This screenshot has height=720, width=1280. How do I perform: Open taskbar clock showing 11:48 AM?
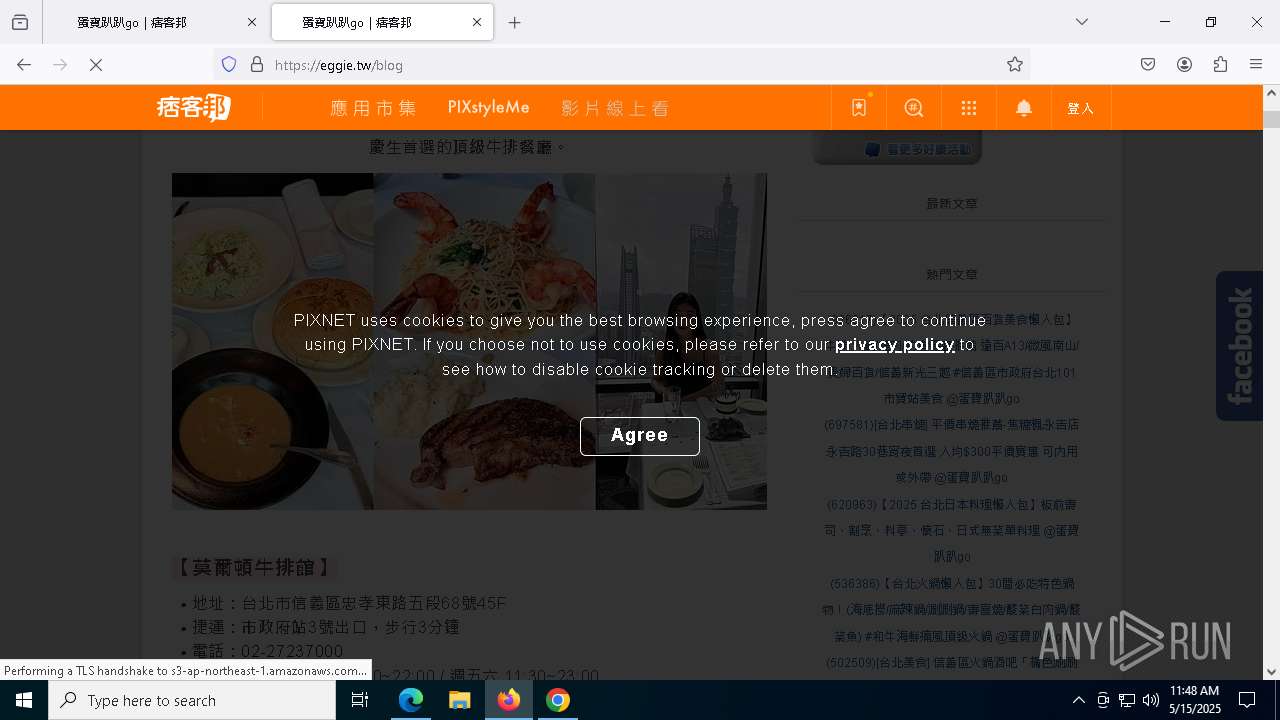coord(1195,700)
